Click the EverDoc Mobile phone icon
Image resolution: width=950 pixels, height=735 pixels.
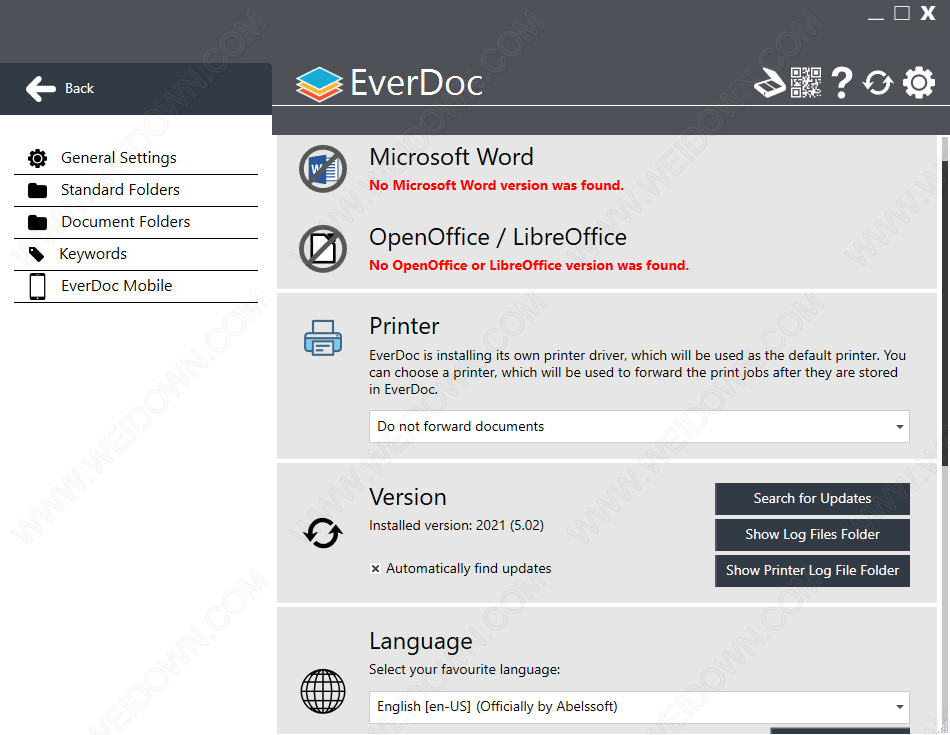point(38,287)
